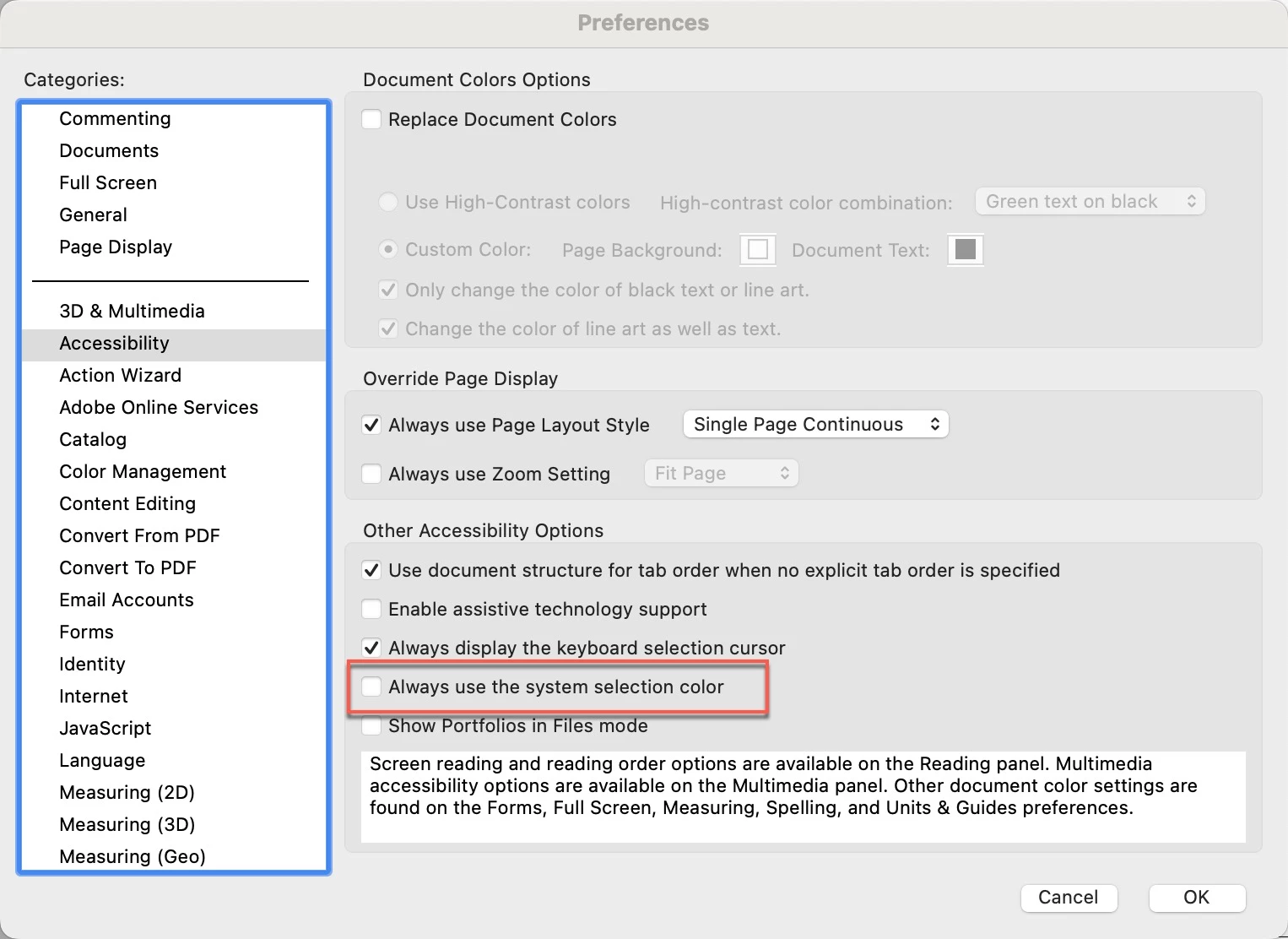Open Page Display category
The image size is (1288, 939).
(x=174, y=247)
